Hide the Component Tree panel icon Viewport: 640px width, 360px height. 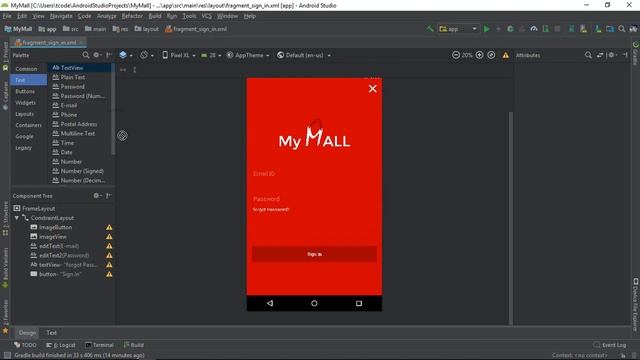(x=109, y=196)
